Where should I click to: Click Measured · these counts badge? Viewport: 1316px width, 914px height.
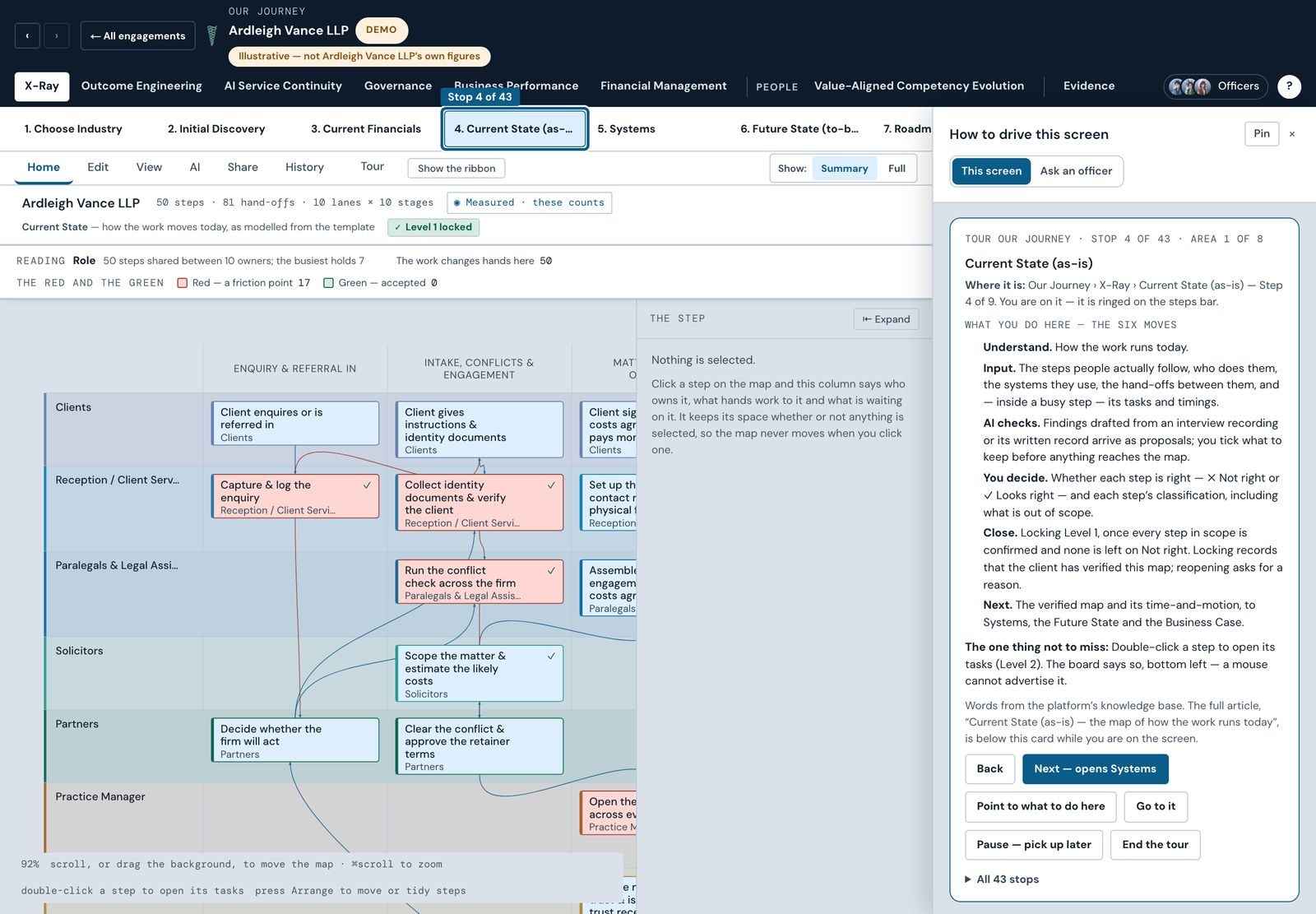(529, 202)
